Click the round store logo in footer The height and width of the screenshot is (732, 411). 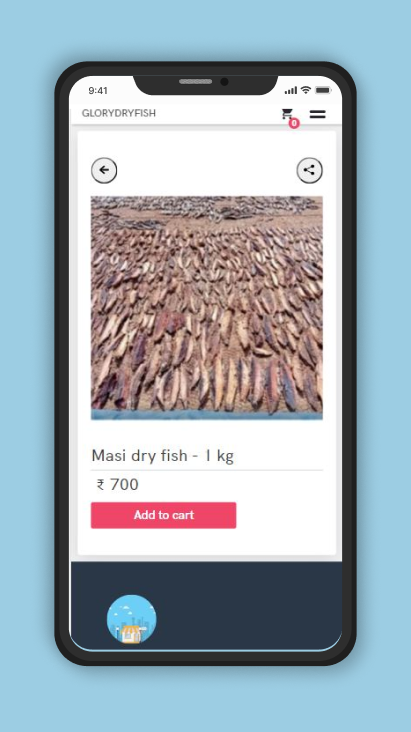pos(132,619)
